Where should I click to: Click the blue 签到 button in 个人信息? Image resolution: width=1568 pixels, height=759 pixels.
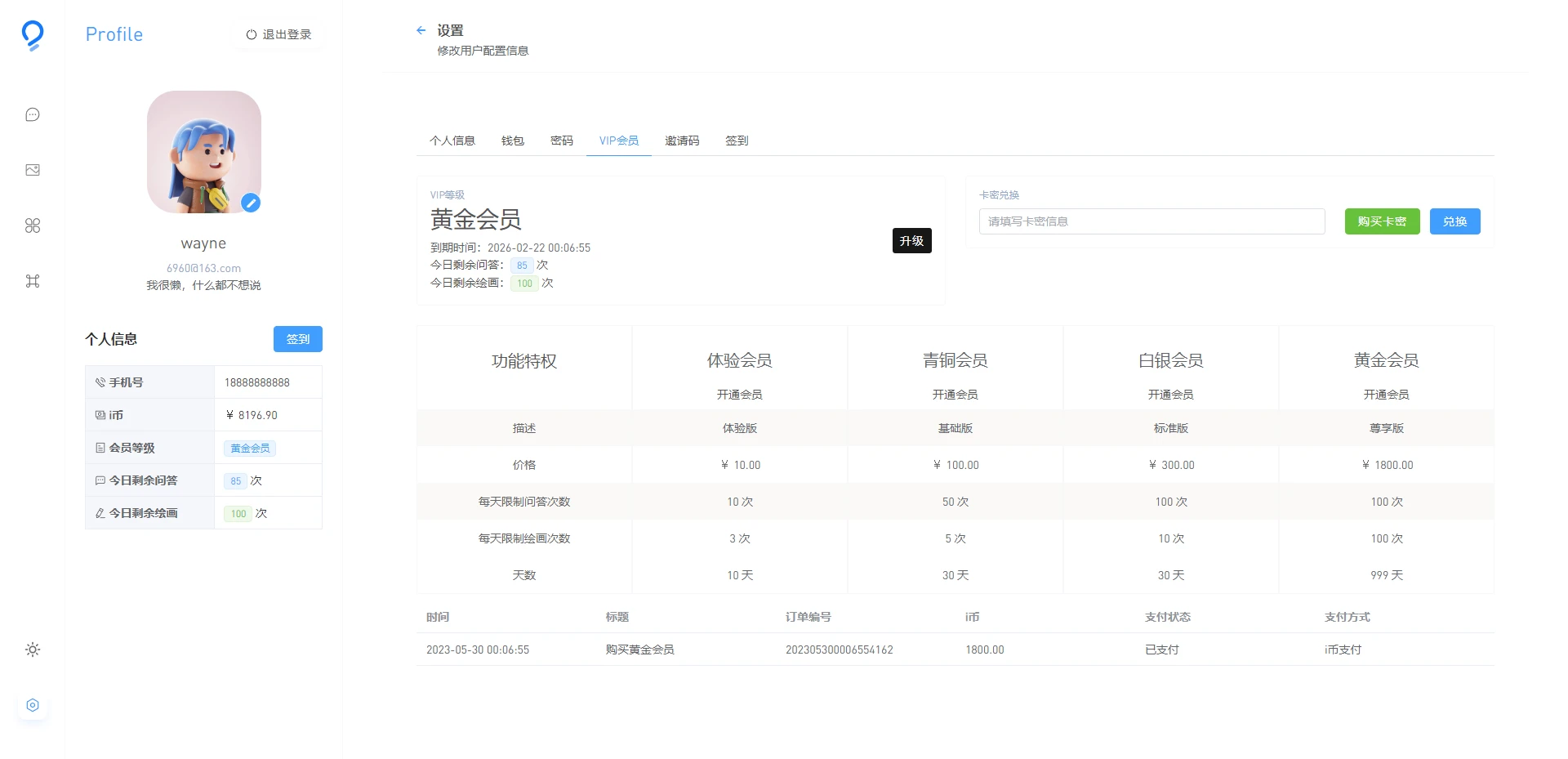[x=297, y=339]
